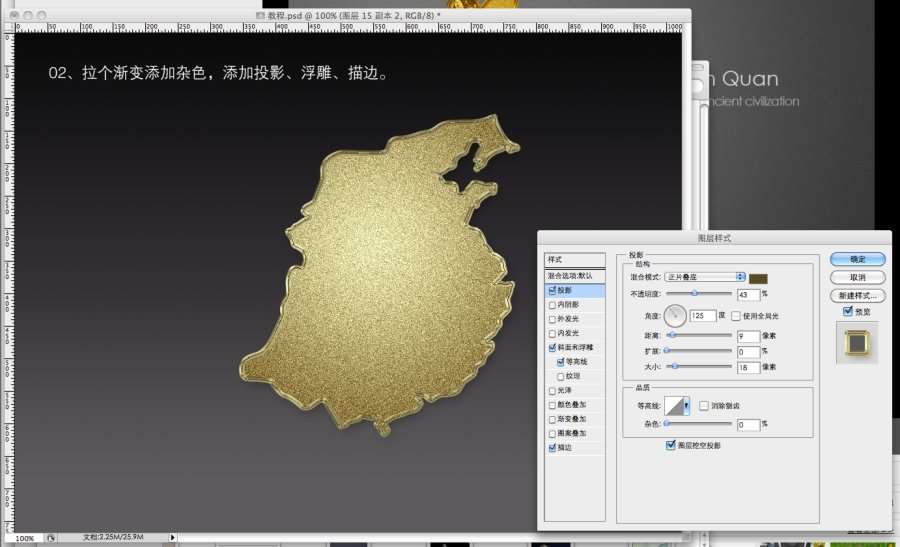Click the 等高线 contour curve thumbnail

click(677, 405)
